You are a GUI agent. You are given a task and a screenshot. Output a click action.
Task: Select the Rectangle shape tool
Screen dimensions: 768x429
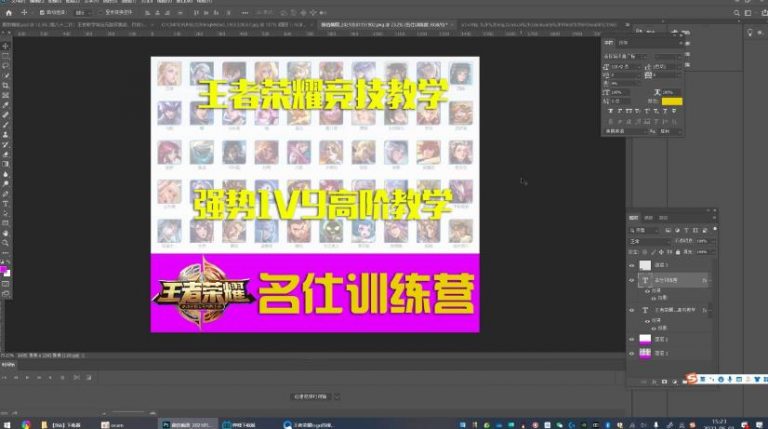[5, 223]
